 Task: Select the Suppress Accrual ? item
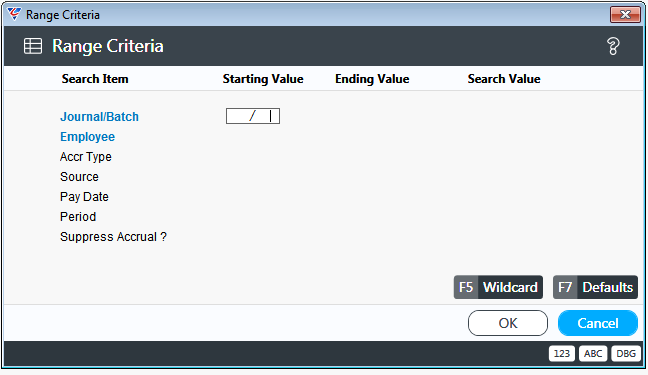pyautogui.click(x=113, y=237)
